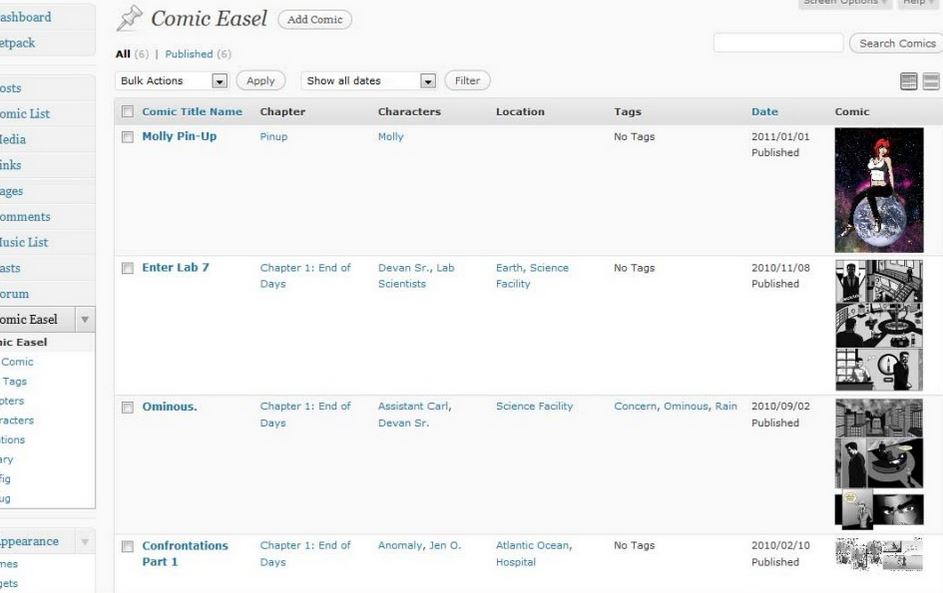The width and height of the screenshot is (943, 593).
Task: Click the Pinup chapter link
Action: point(274,137)
